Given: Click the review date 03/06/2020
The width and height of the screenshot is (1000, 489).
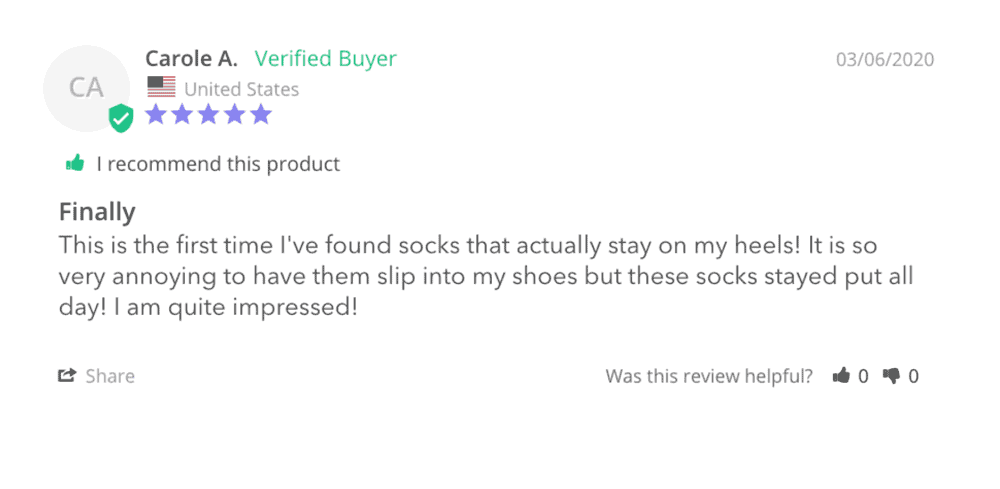Looking at the screenshot, I should [x=885, y=60].
